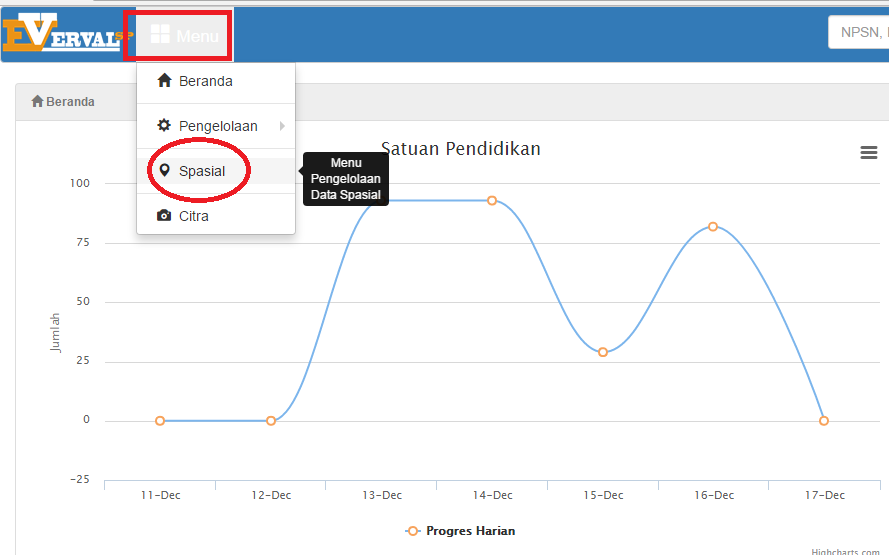The height and width of the screenshot is (555, 889).
Task: Click the 75 y-axis label
Action: 83,242
